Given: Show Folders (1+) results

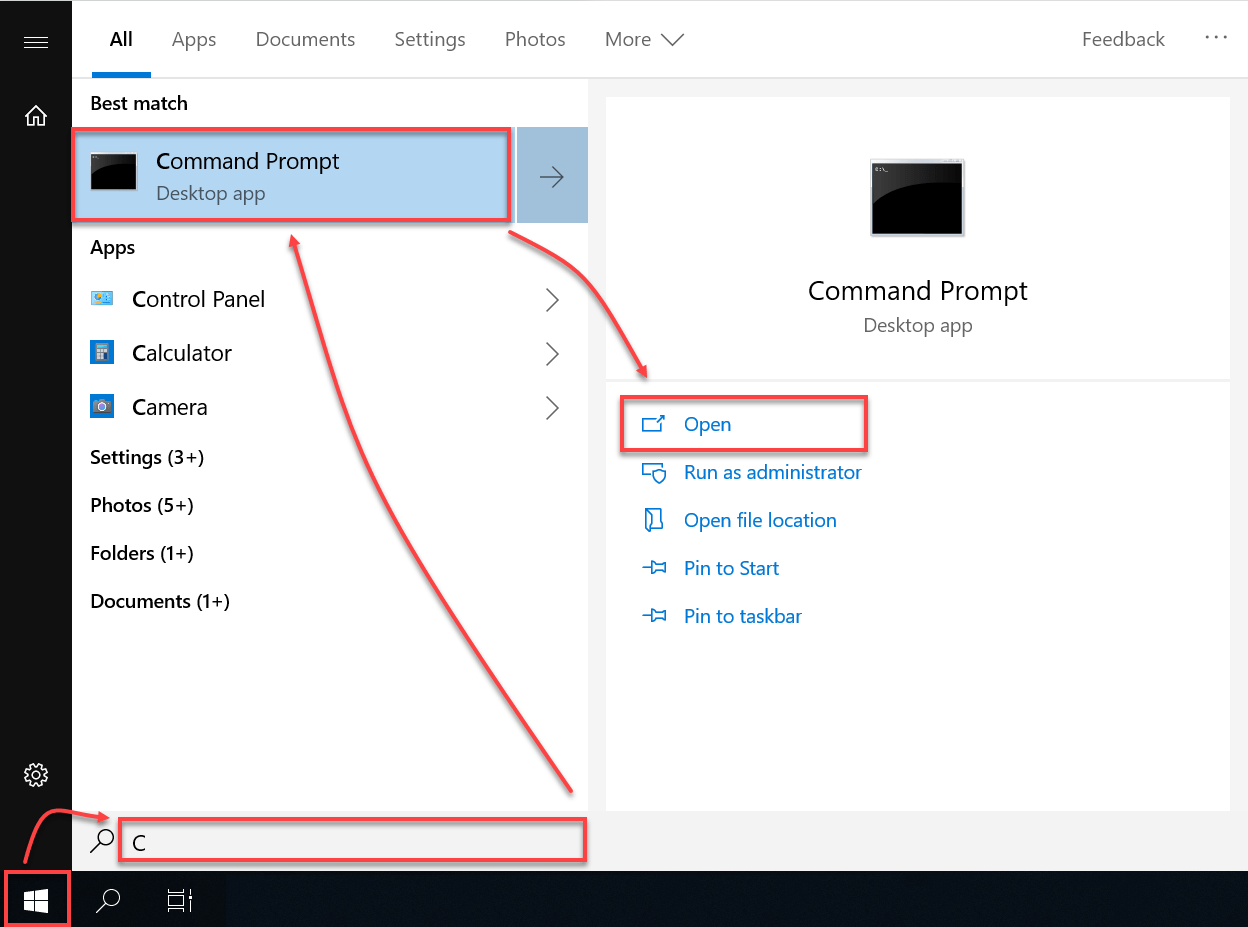Looking at the screenshot, I should coord(142,553).
